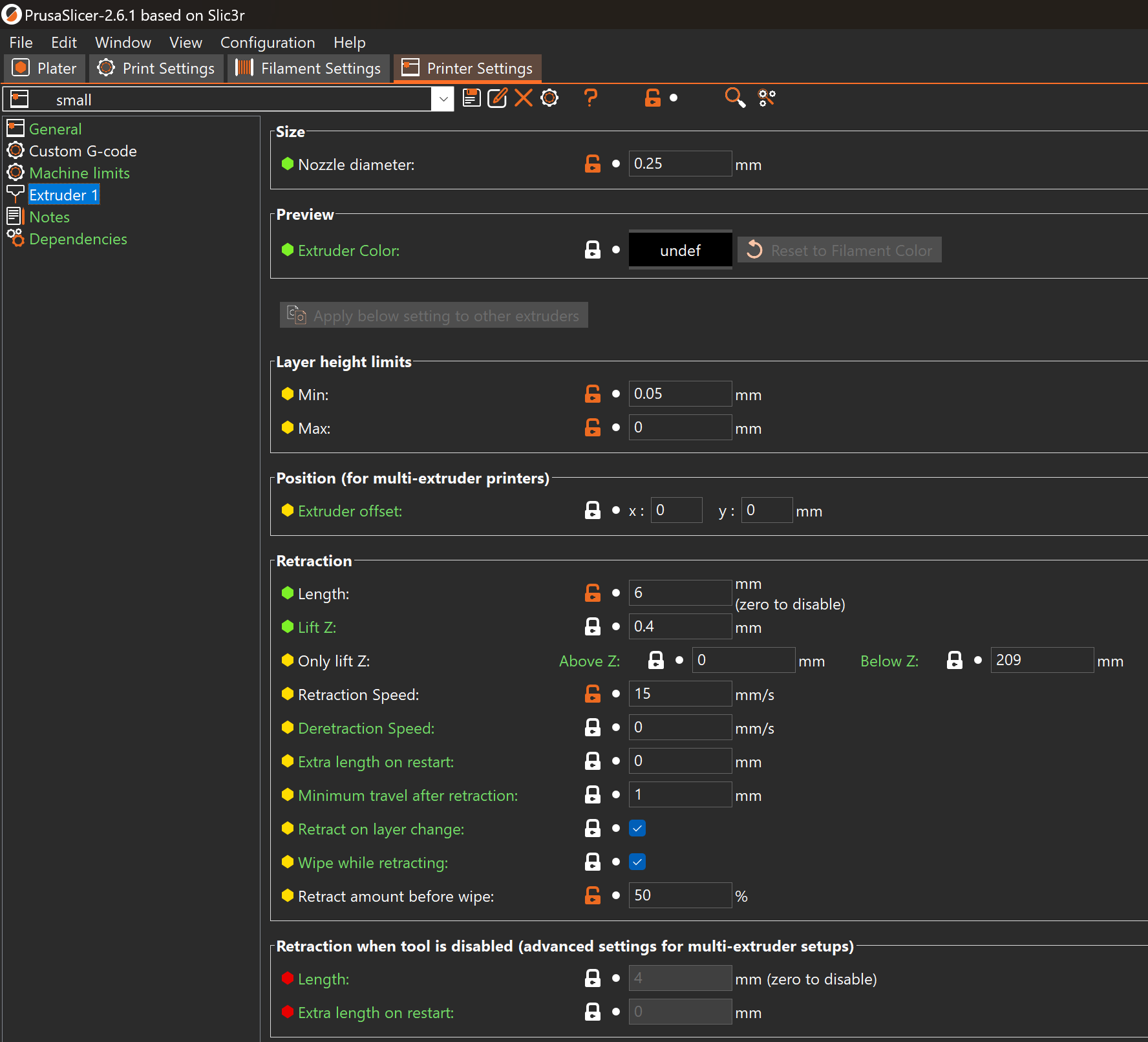Select General in the settings tree
This screenshot has width=1148, height=1042.
coord(56,129)
